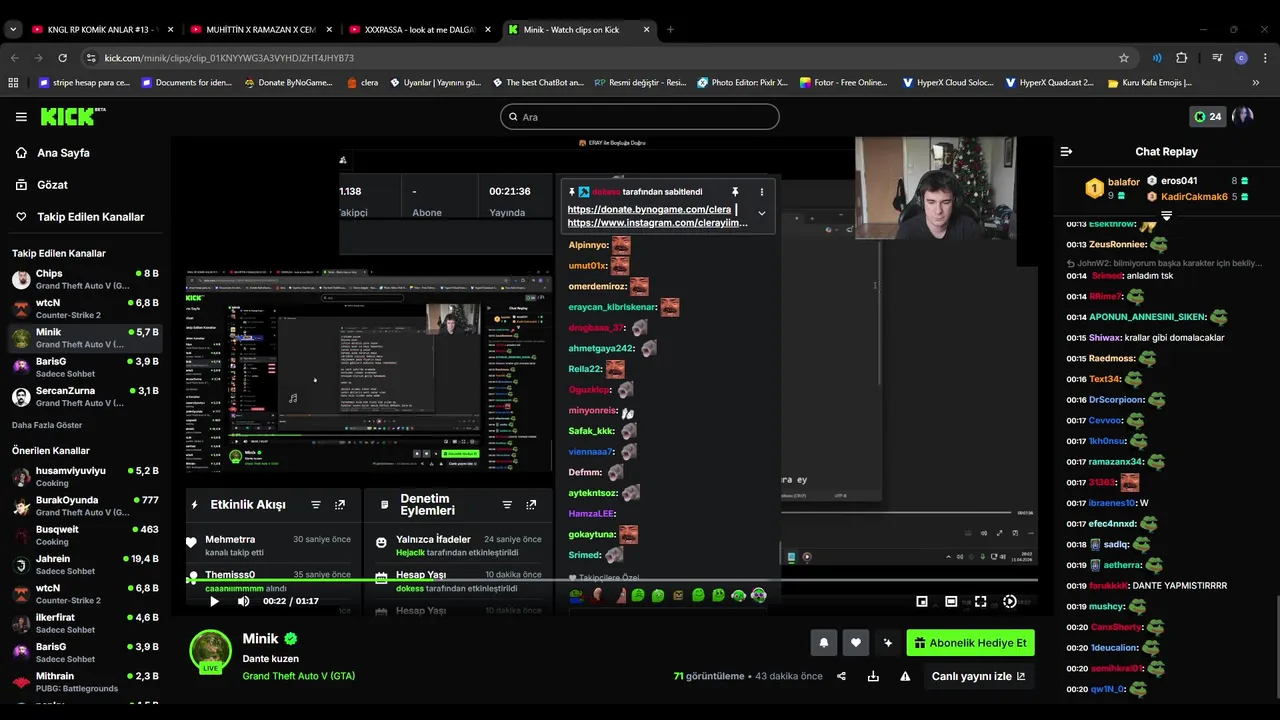Report the clip with warning icon
The image size is (1280, 720).
(x=905, y=676)
